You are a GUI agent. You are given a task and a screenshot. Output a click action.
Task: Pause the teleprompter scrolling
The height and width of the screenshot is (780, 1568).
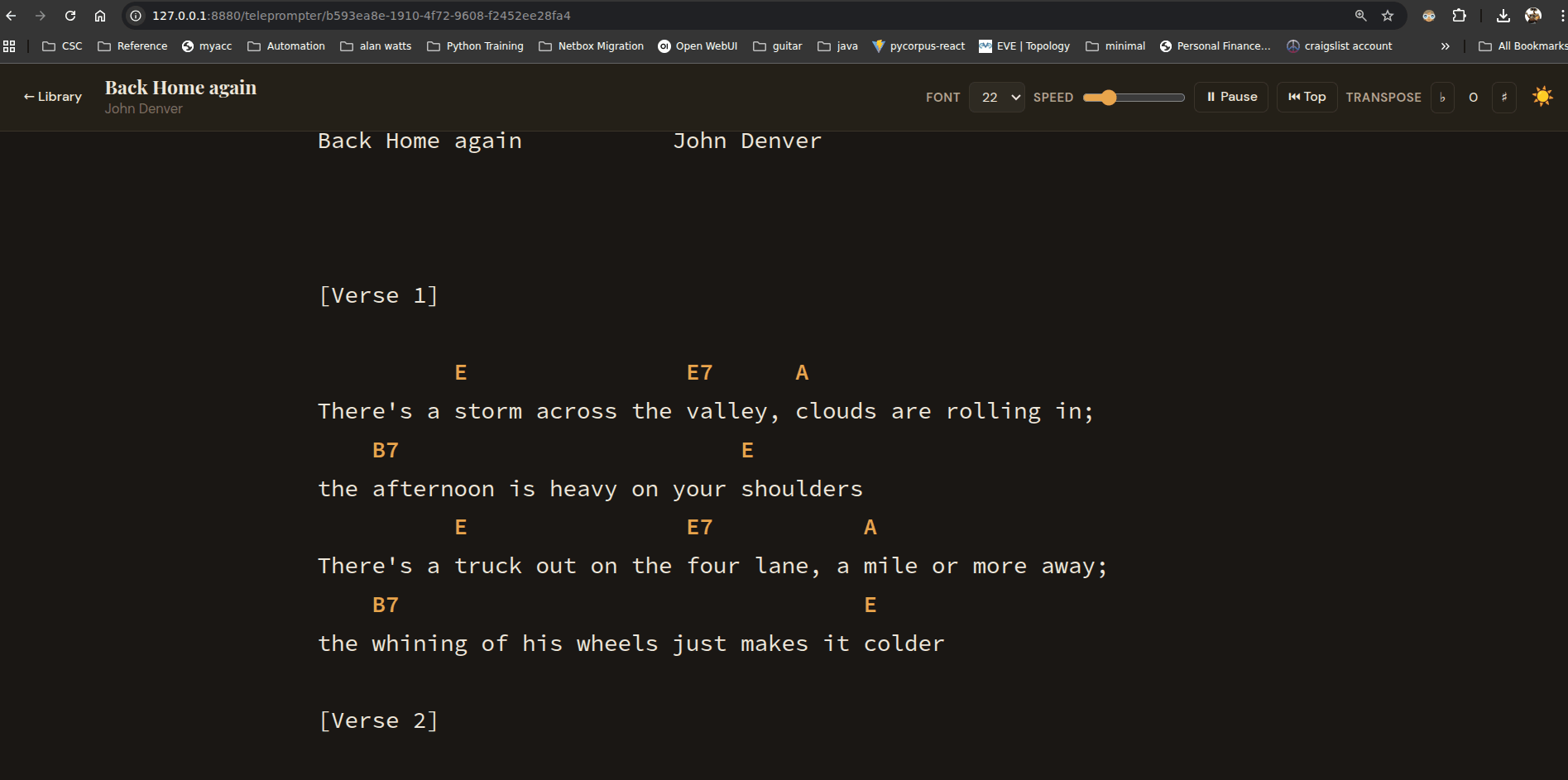(1231, 97)
